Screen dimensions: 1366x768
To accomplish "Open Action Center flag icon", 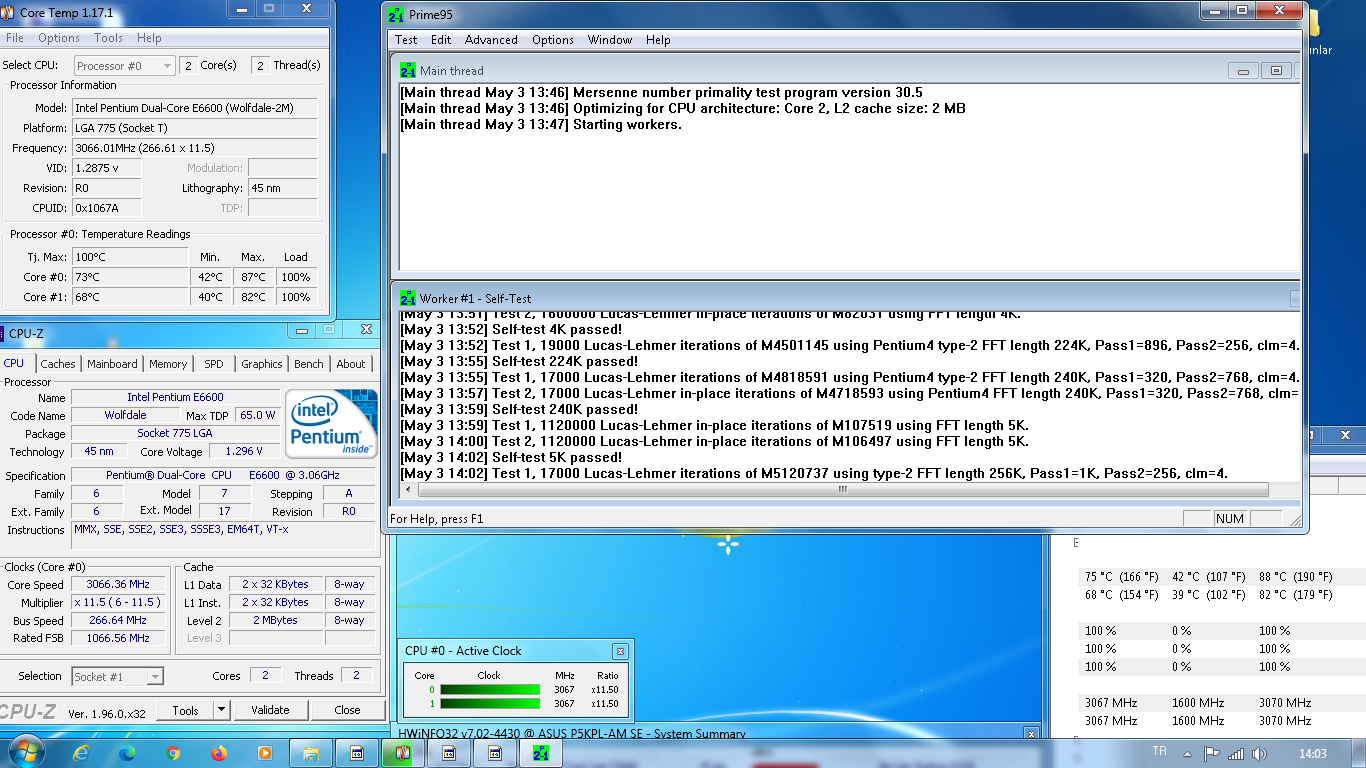I will [x=1212, y=753].
